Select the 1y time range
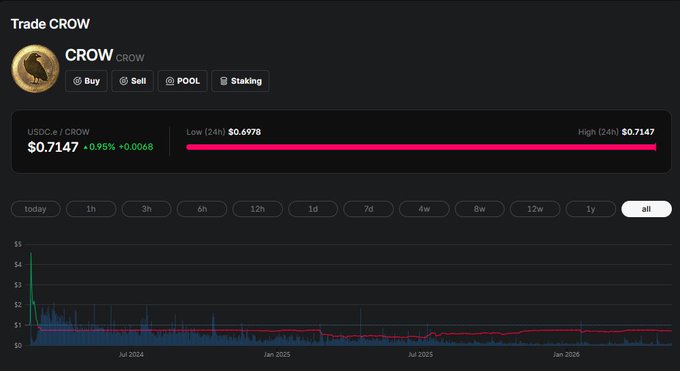 pos(591,209)
